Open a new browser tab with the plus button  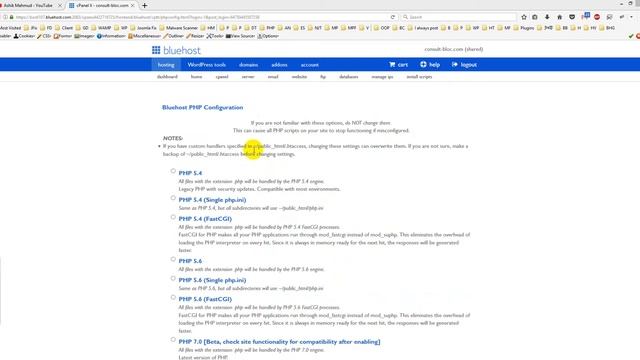(x=144, y=5)
